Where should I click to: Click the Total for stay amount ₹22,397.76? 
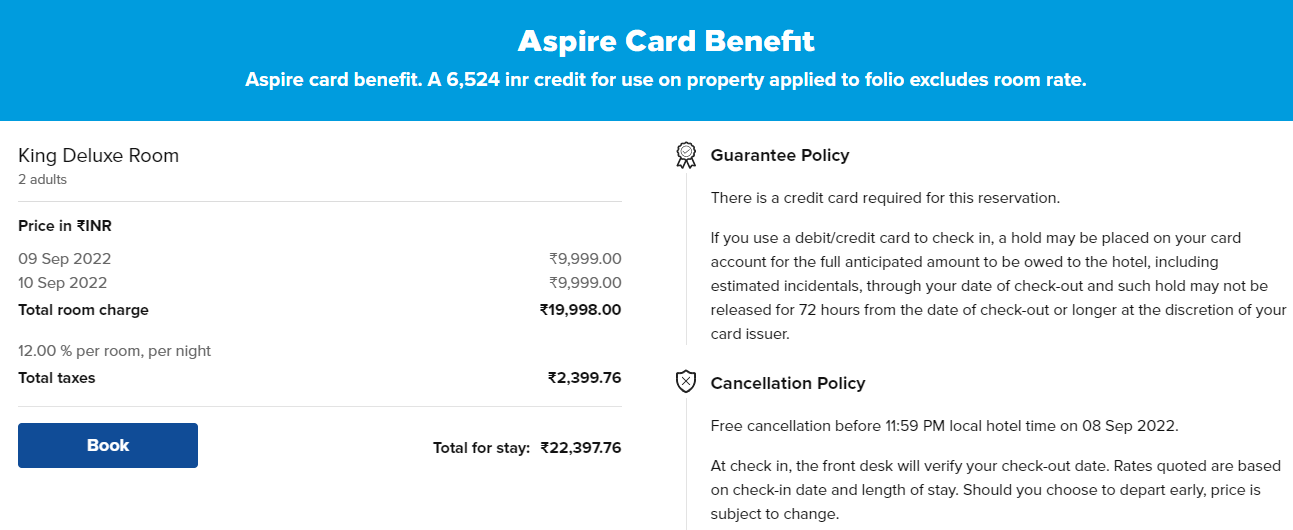pyautogui.click(x=581, y=448)
